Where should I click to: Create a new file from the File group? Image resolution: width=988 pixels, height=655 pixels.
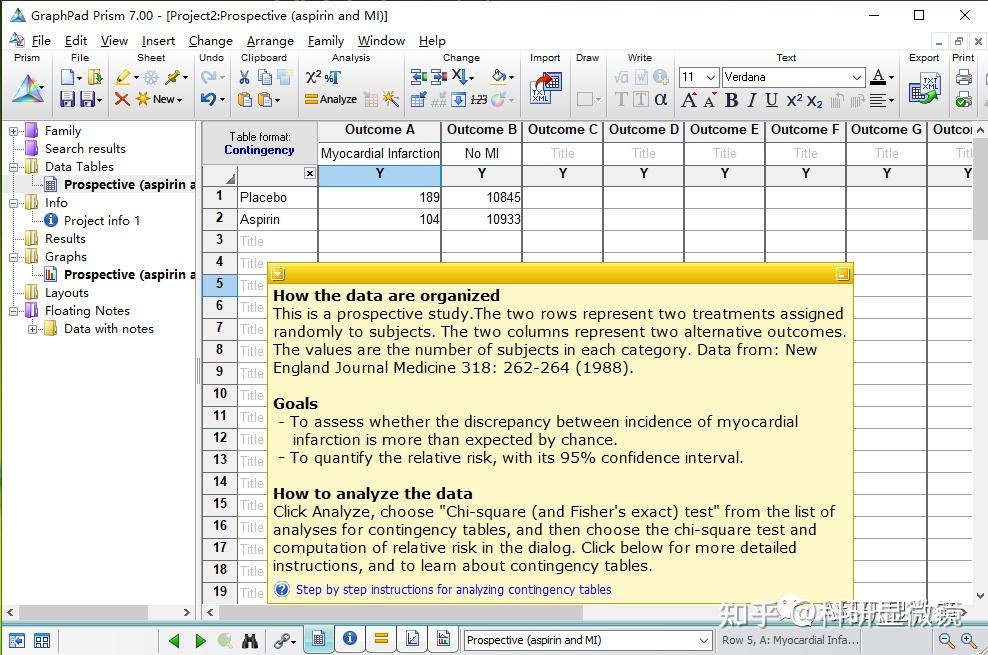67,77
